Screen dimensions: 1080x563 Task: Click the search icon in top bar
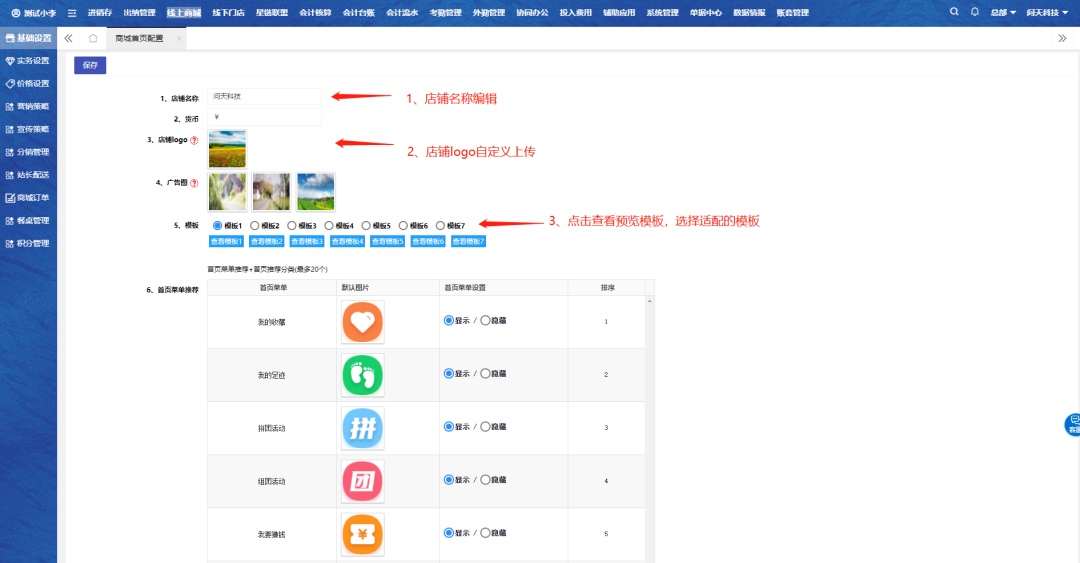click(x=954, y=12)
